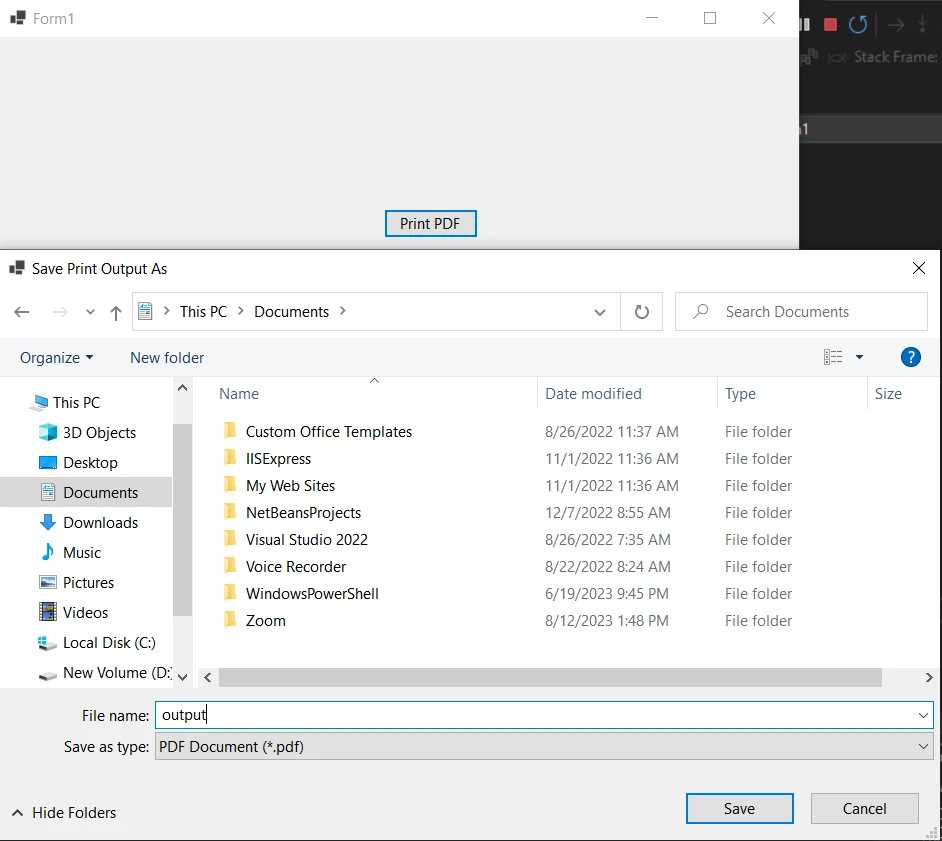The width and height of the screenshot is (942, 841).
Task: Open the Help question mark icon
Action: [910, 357]
